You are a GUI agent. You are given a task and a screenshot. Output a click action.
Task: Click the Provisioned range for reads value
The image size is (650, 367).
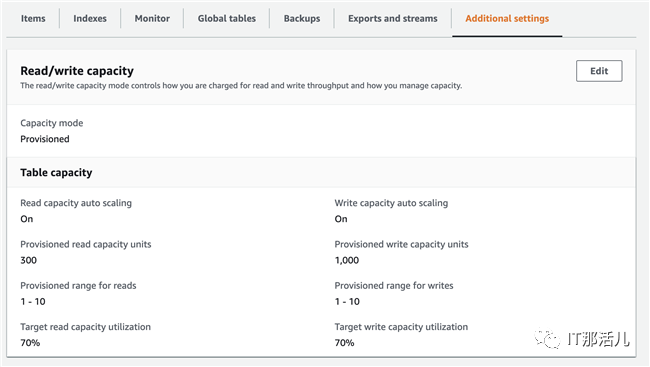[x=33, y=301]
